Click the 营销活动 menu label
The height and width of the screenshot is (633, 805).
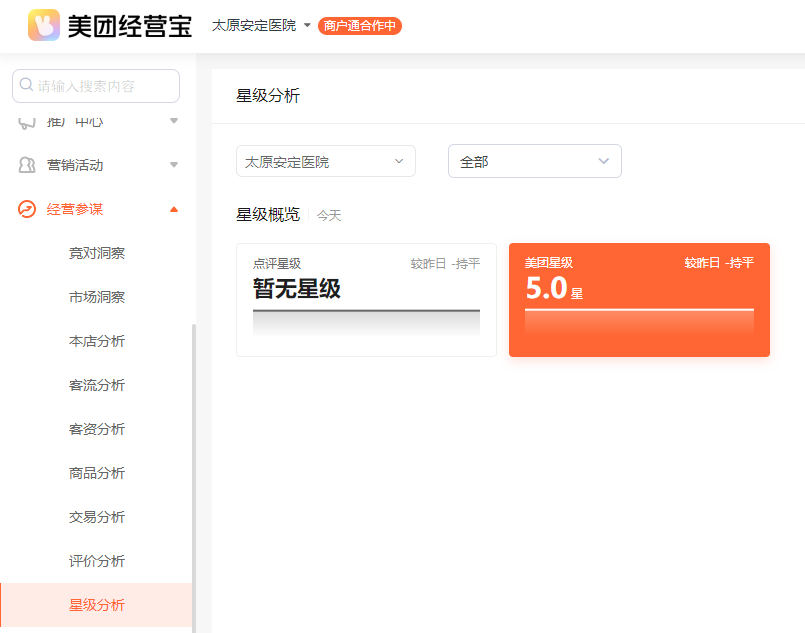75,165
